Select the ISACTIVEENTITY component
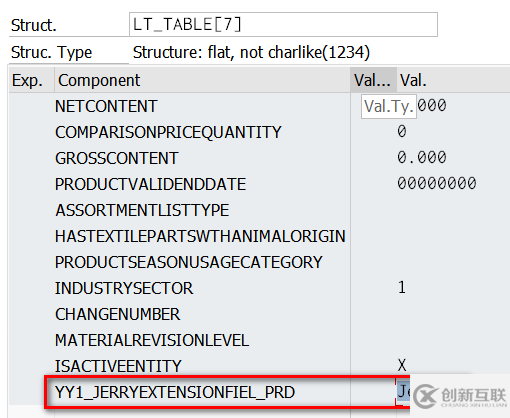This screenshot has width=510, height=418. pyautogui.click(x=118, y=366)
